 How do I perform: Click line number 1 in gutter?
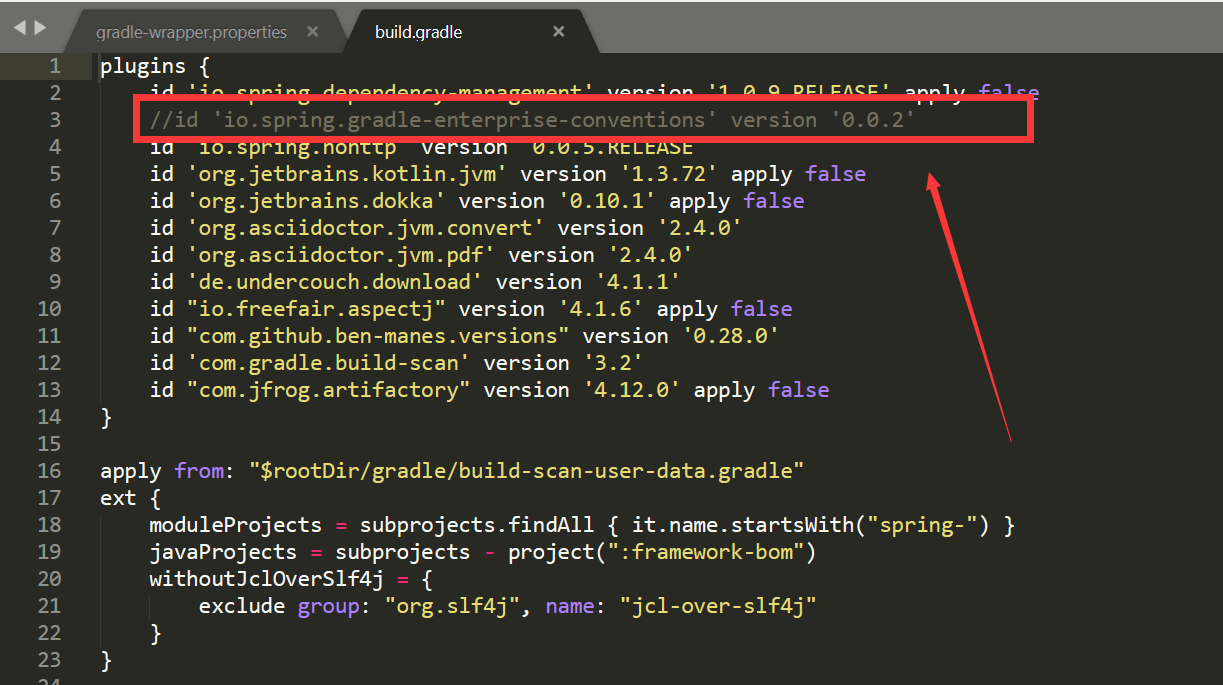(54, 66)
